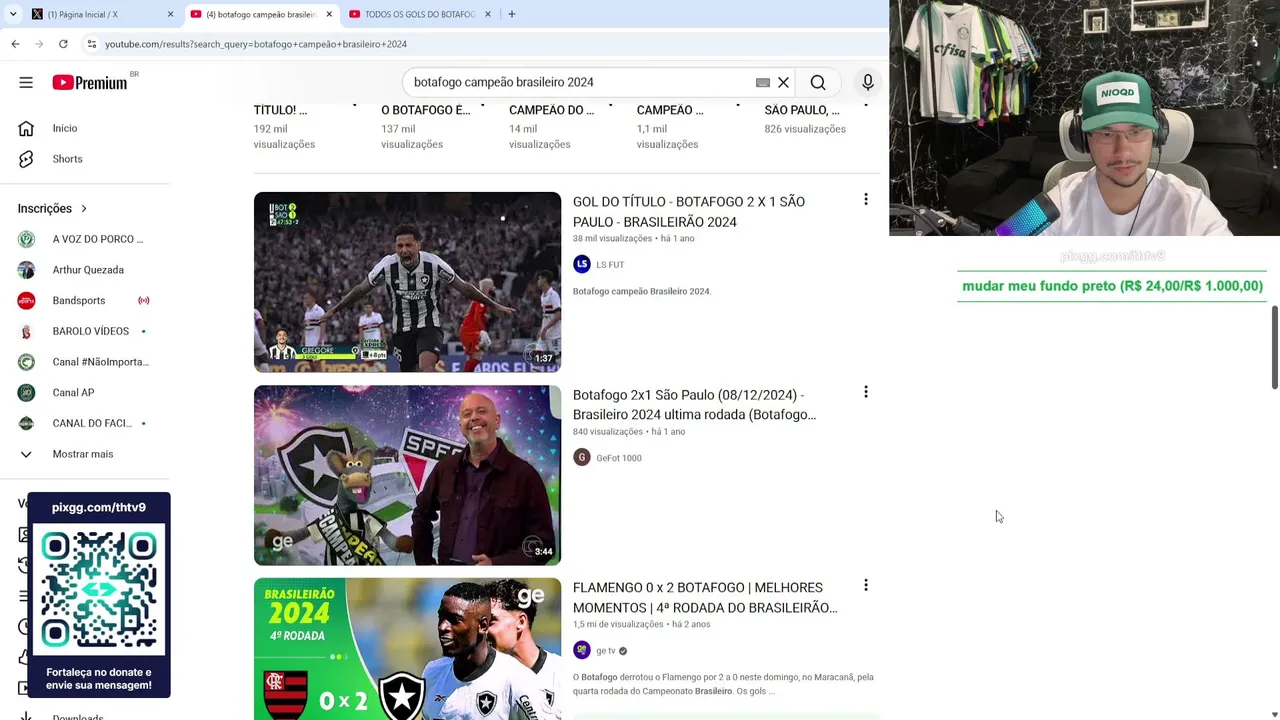Open FLAMENGO 0 x 2 BOTAFOGO title link

(705, 598)
